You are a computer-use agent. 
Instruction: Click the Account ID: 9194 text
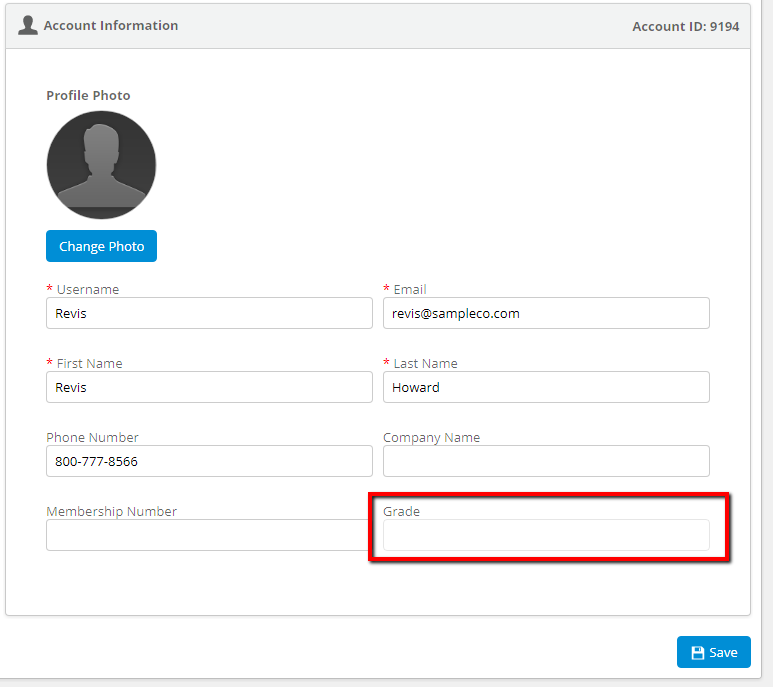[x=686, y=27]
